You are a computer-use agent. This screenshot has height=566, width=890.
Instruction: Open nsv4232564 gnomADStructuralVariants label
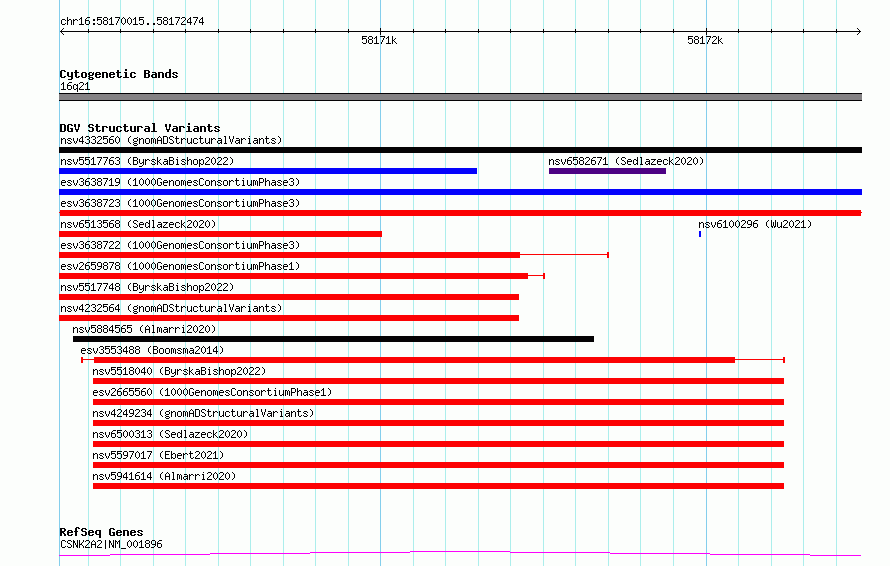[171, 308]
